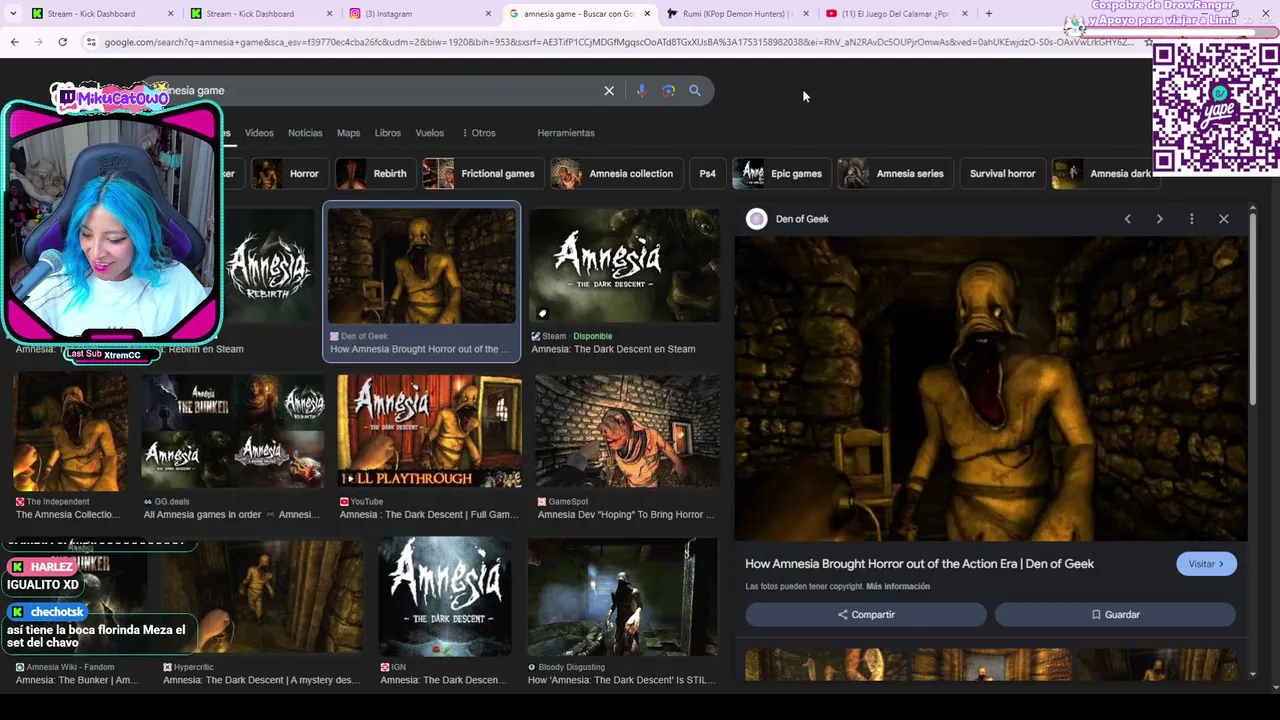View site info icon in address bar

tap(91, 42)
